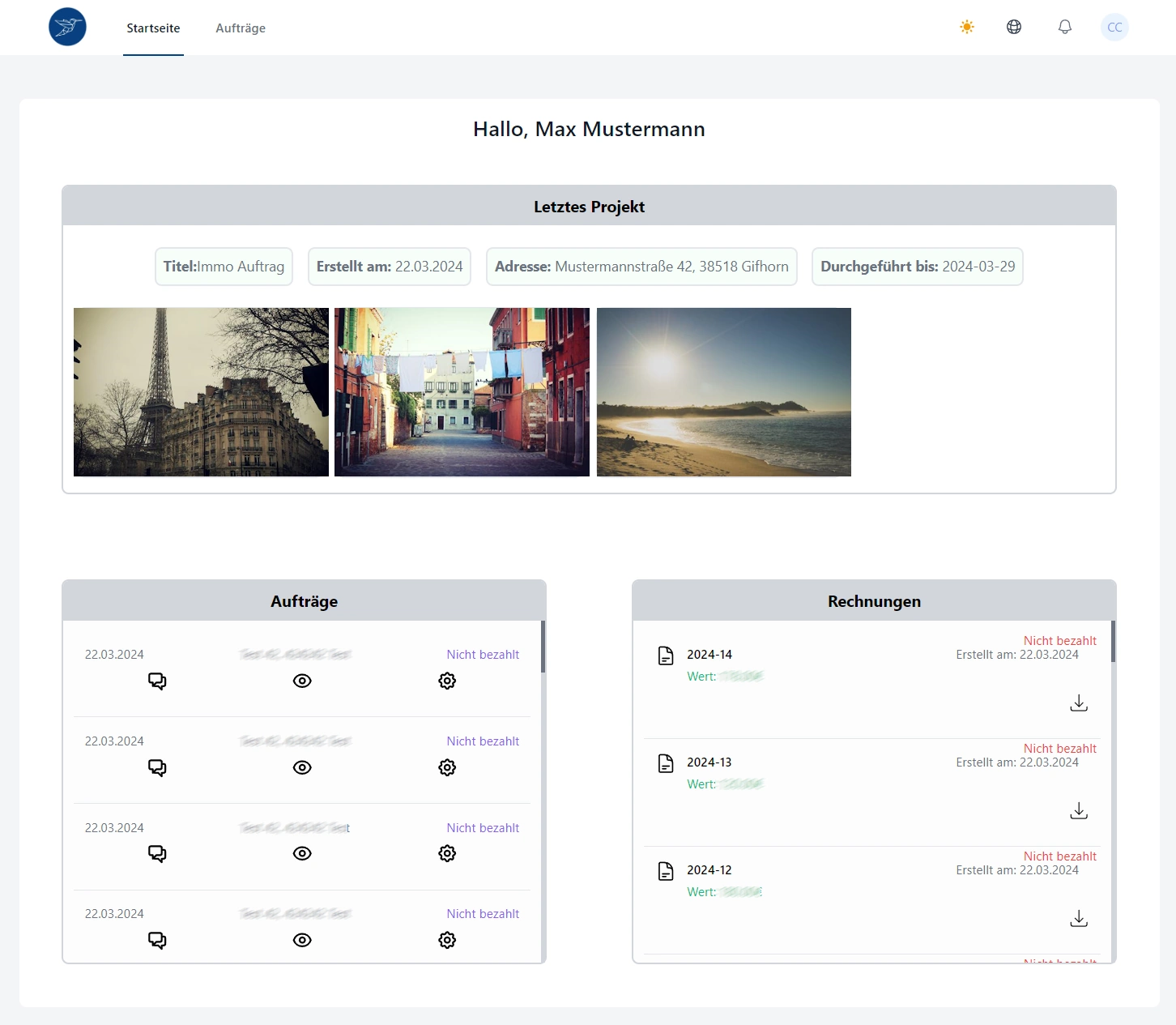Click the 'Letztes Projekt' panel header
Image resolution: width=1176 pixels, height=1025 pixels.
(589, 206)
